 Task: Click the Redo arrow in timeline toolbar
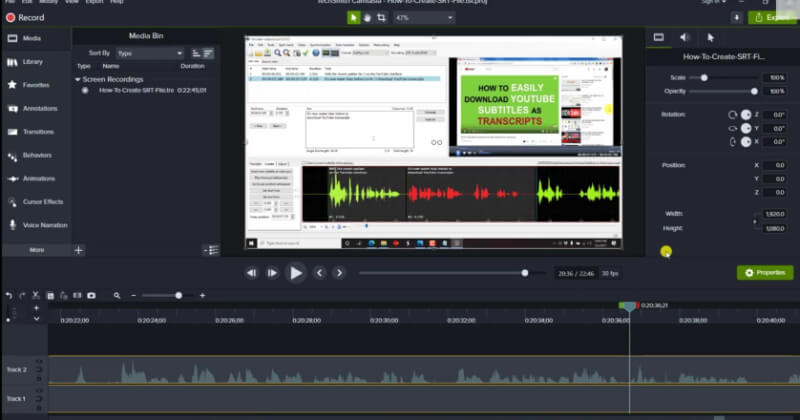pyautogui.click(x=22, y=295)
